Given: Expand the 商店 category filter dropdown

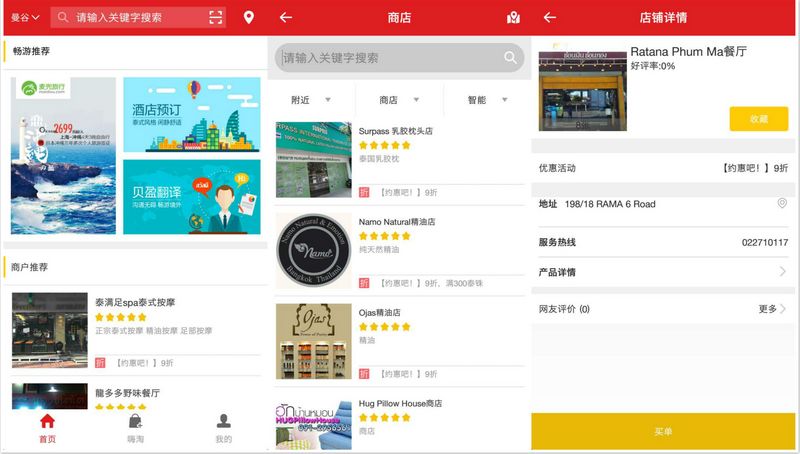Looking at the screenshot, I should coord(399,100).
